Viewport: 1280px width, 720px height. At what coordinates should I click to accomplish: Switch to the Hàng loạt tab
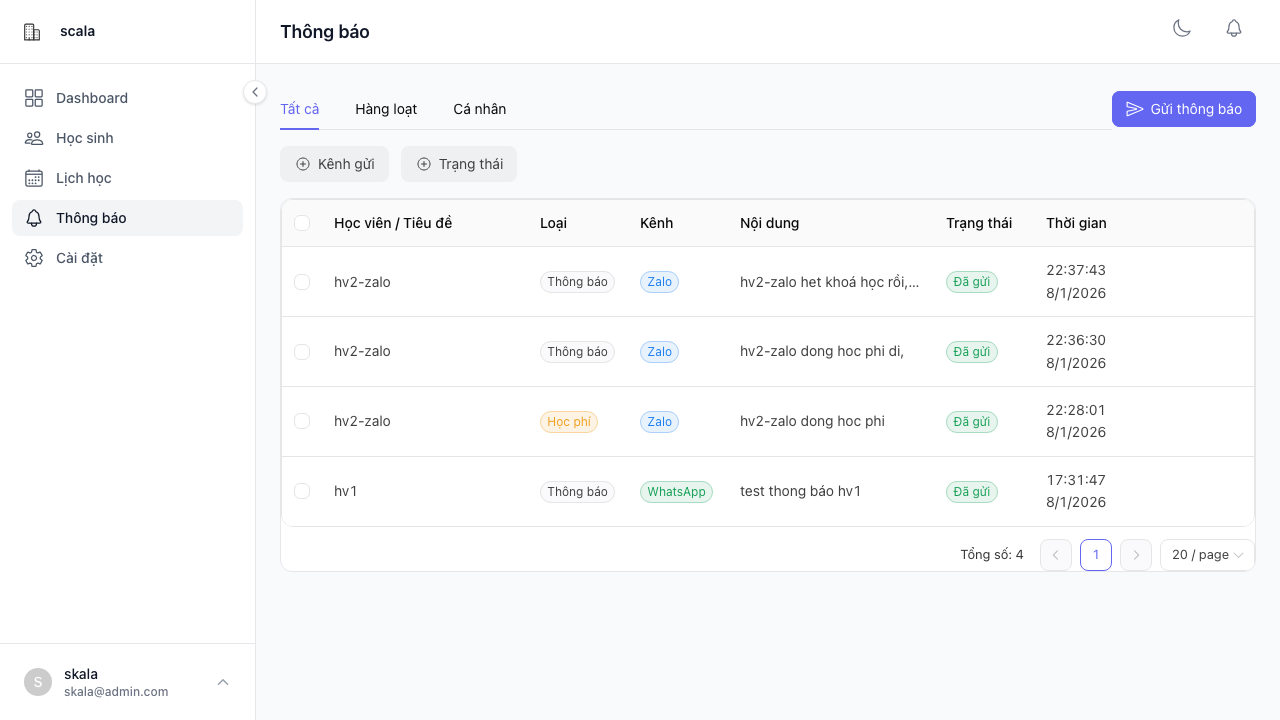point(386,109)
